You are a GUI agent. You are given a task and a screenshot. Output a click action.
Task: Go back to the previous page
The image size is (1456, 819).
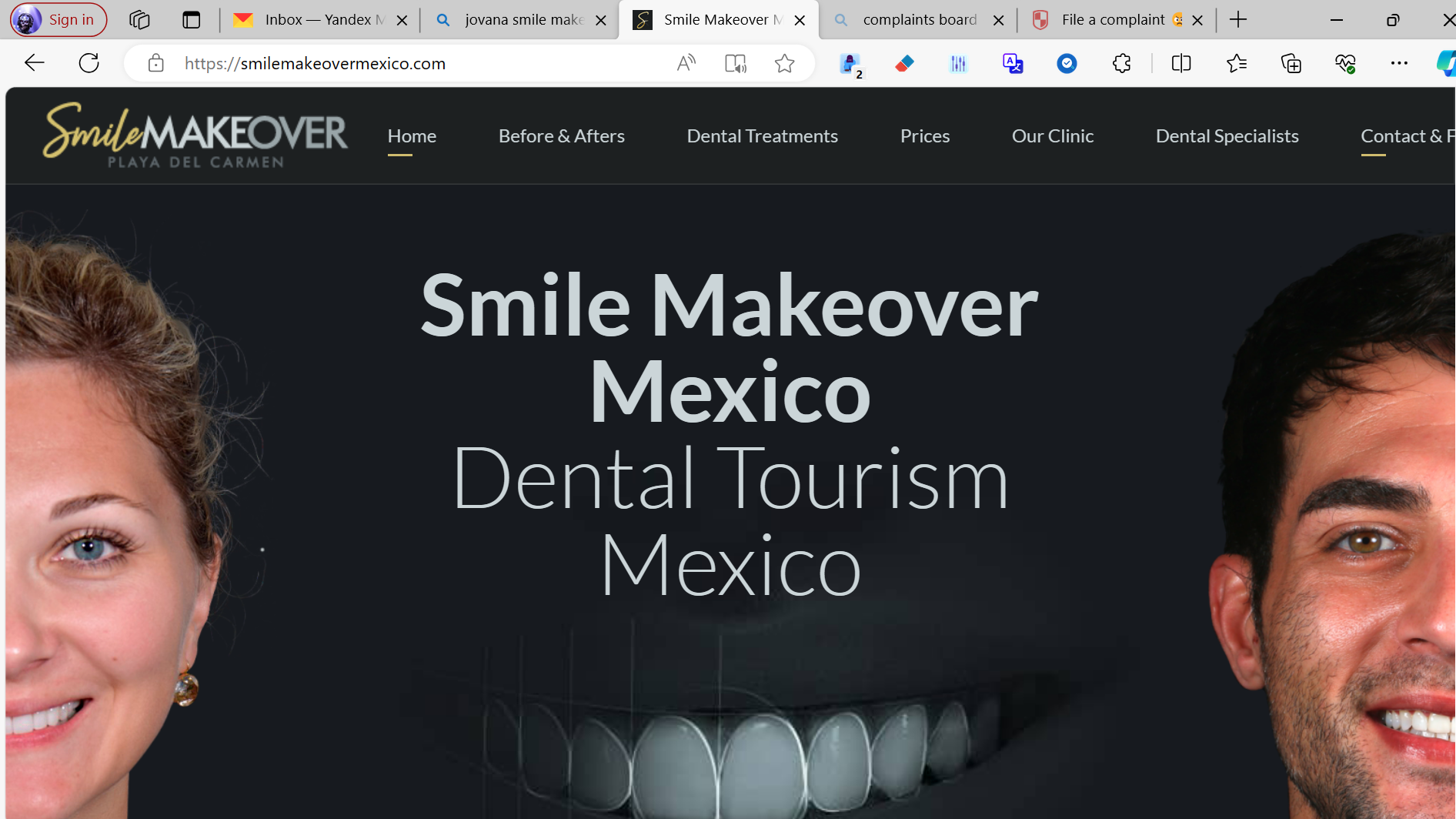click(35, 63)
